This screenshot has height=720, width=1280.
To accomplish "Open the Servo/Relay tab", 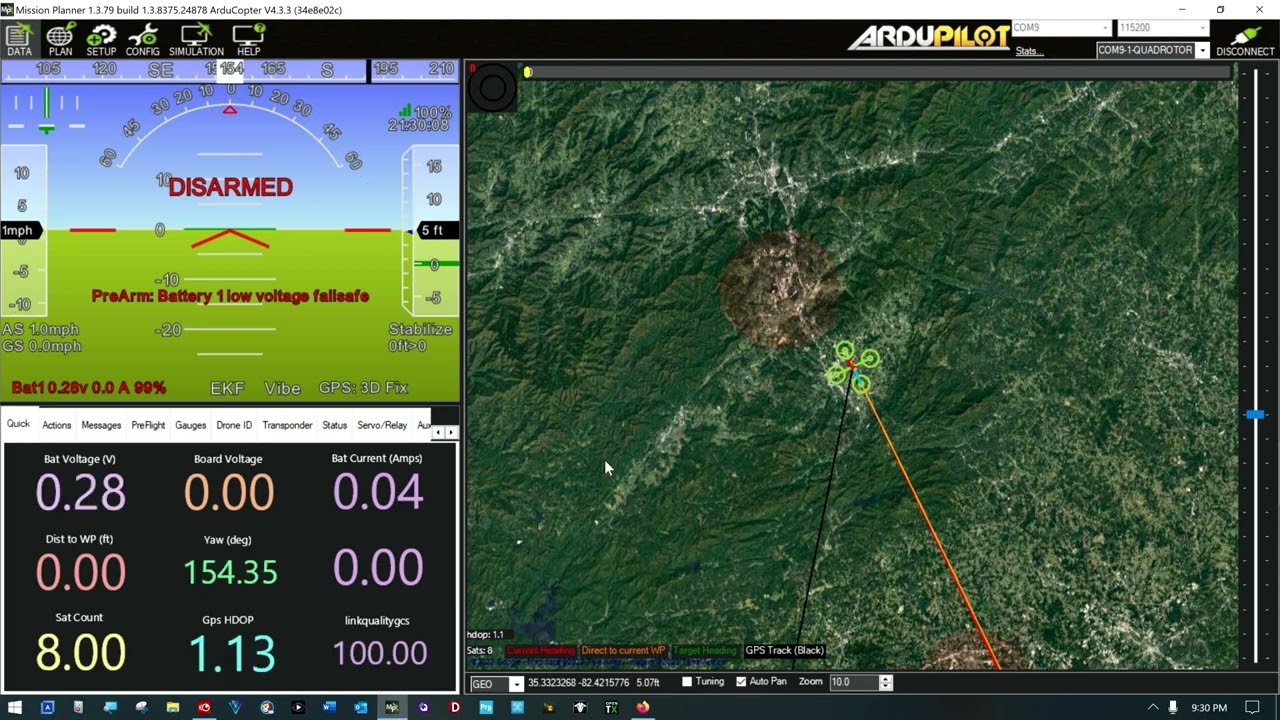I will (x=382, y=425).
